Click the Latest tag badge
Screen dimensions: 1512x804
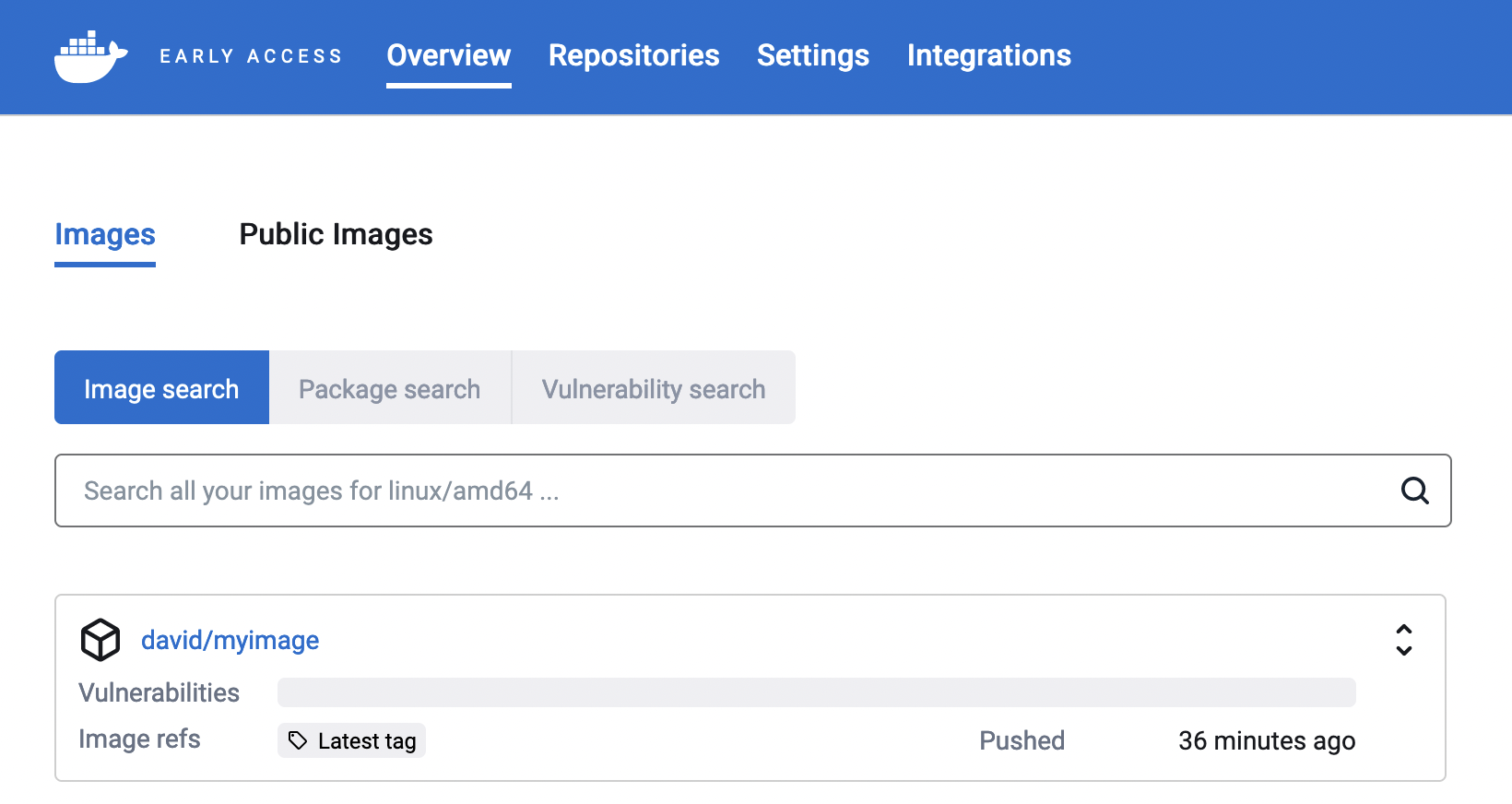(x=351, y=740)
